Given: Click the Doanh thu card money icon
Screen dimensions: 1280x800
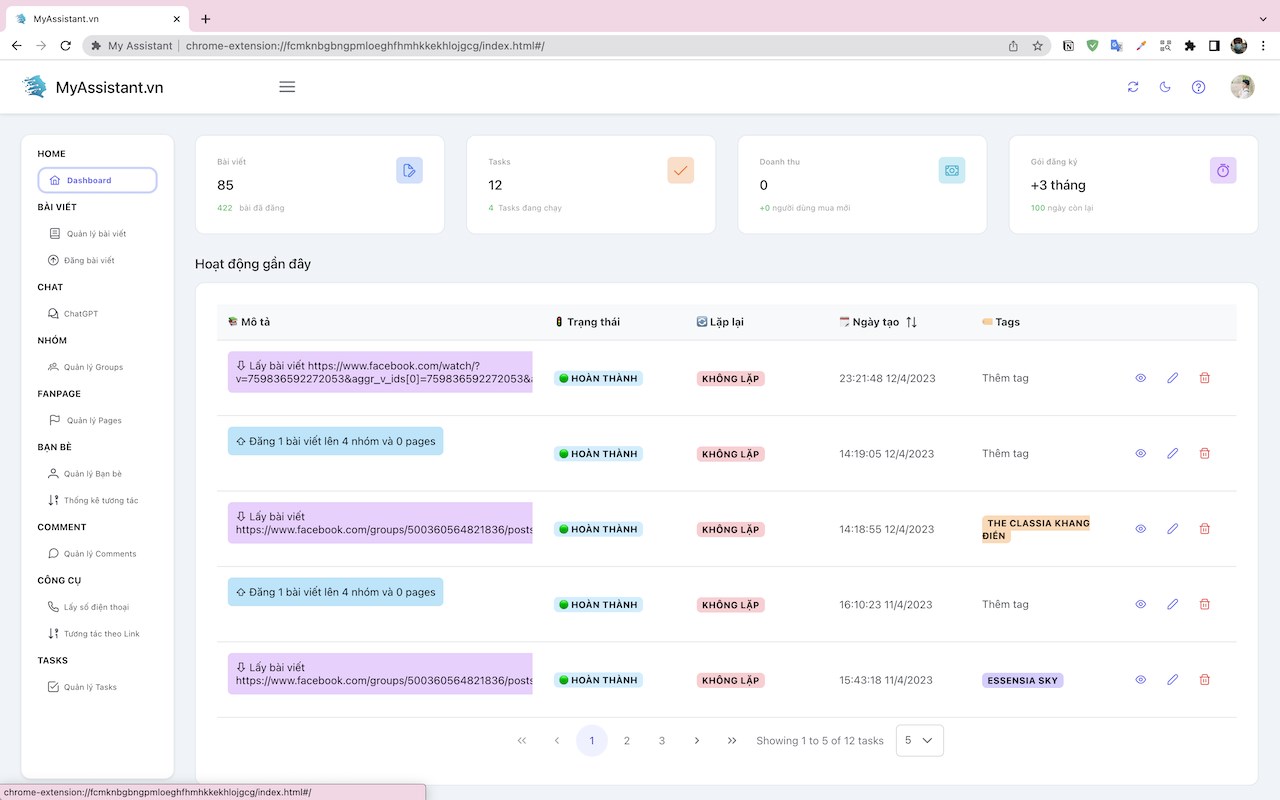Looking at the screenshot, I should (x=952, y=170).
